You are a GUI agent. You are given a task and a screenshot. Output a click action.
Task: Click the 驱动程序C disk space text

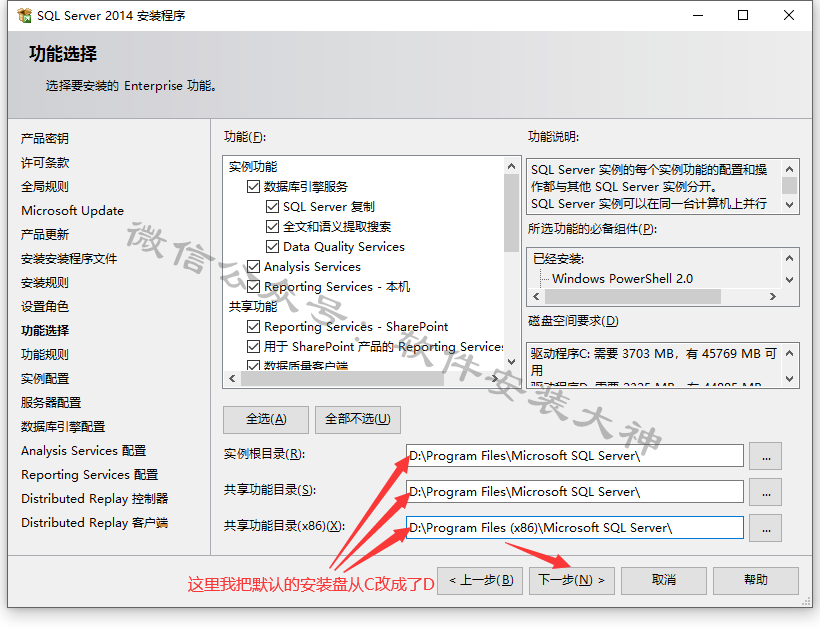coord(653,362)
